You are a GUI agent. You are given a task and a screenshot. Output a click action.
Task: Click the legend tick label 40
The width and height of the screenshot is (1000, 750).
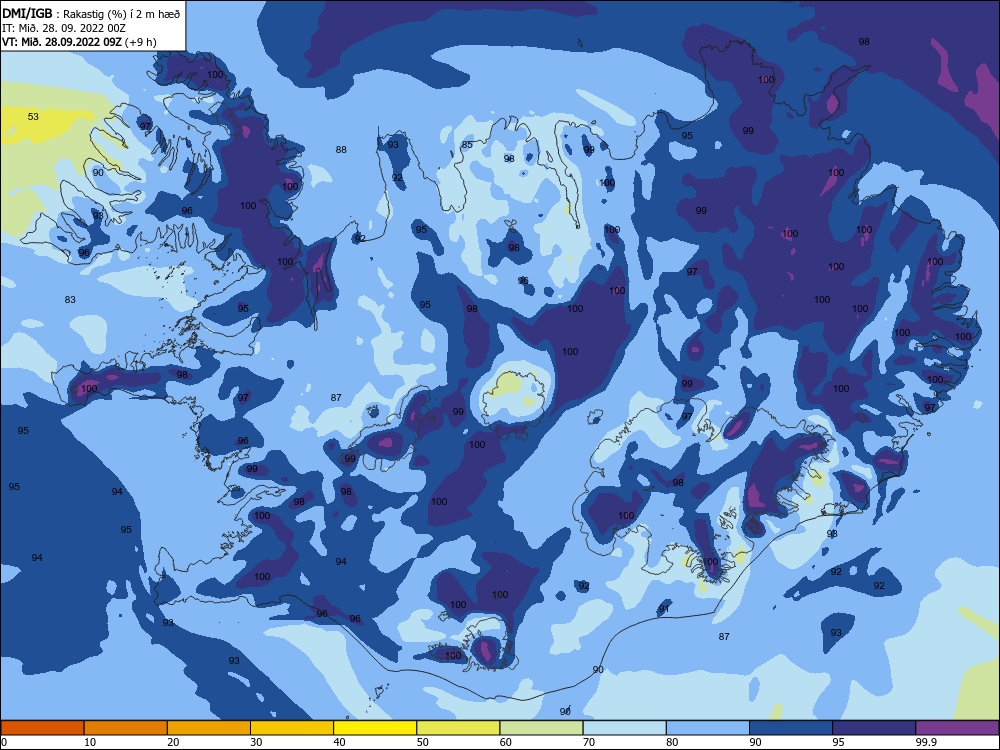[x=339, y=742]
